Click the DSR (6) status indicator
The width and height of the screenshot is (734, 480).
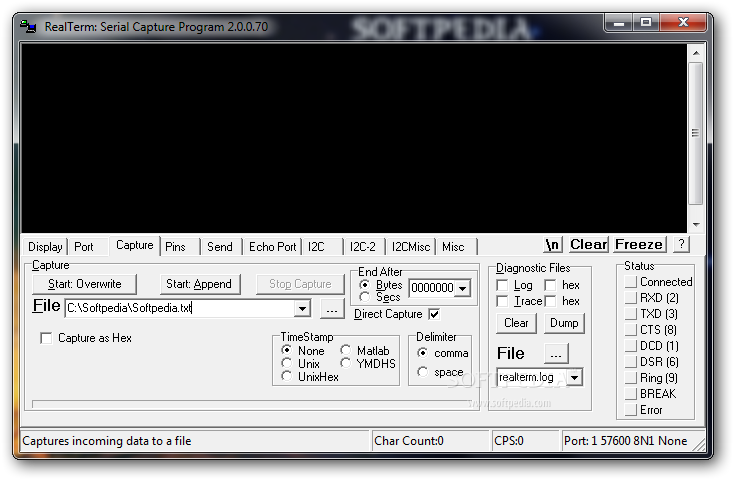pos(631,362)
